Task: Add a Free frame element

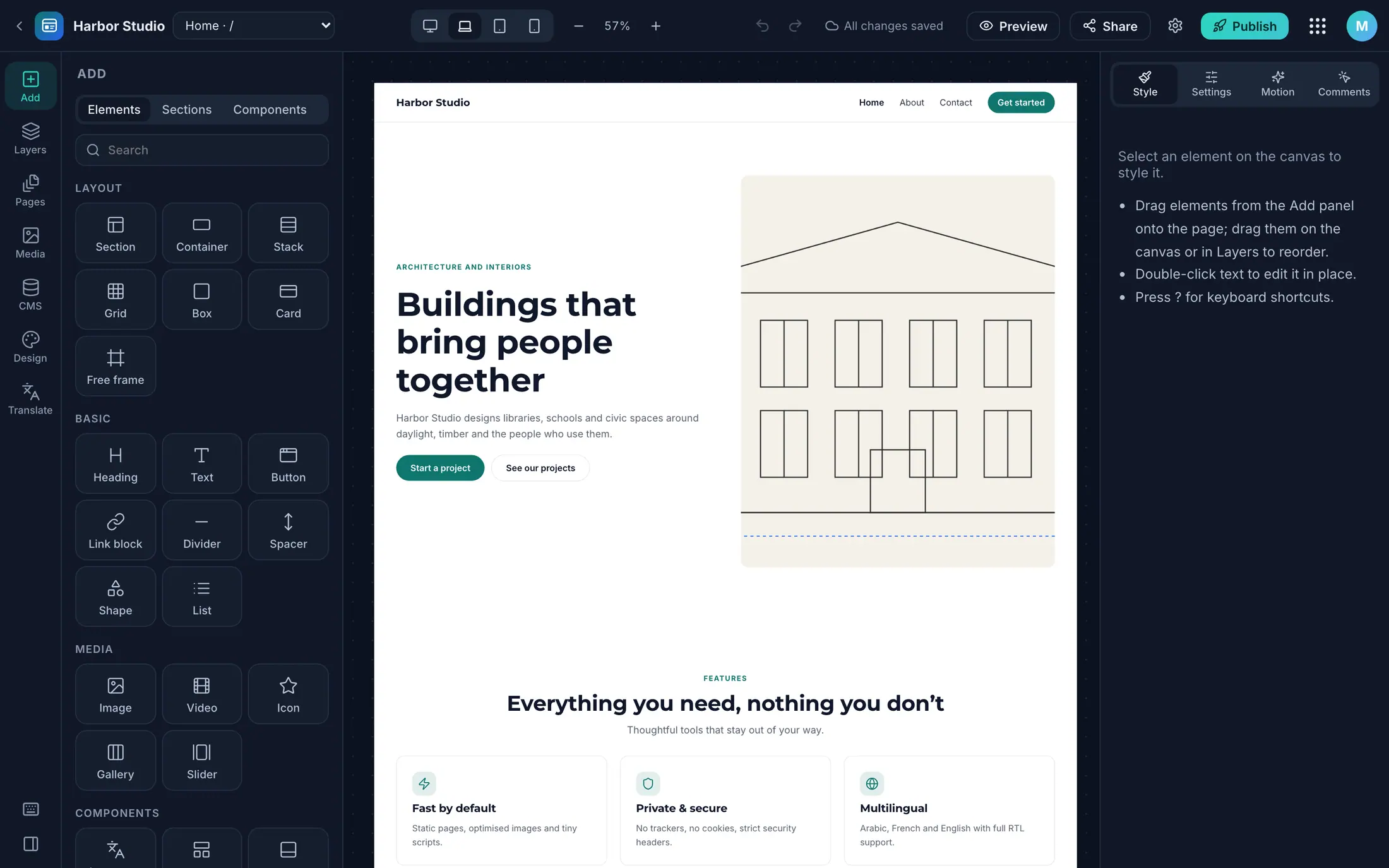Action: 116,366
